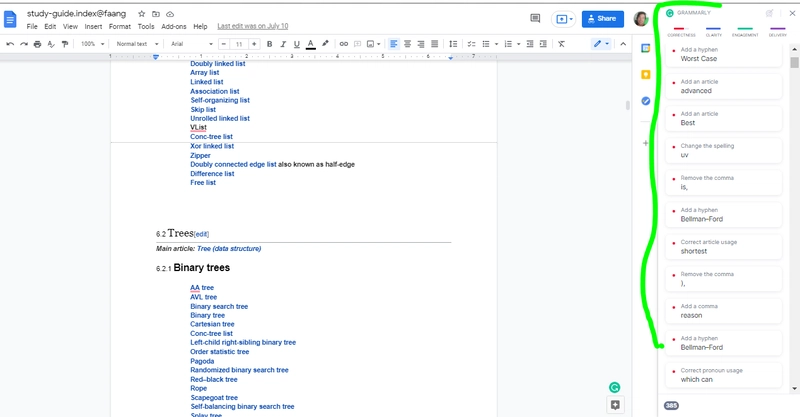Viewport: 800px width, 417px height.
Task: Toggle underline formatting
Action: coord(296,44)
